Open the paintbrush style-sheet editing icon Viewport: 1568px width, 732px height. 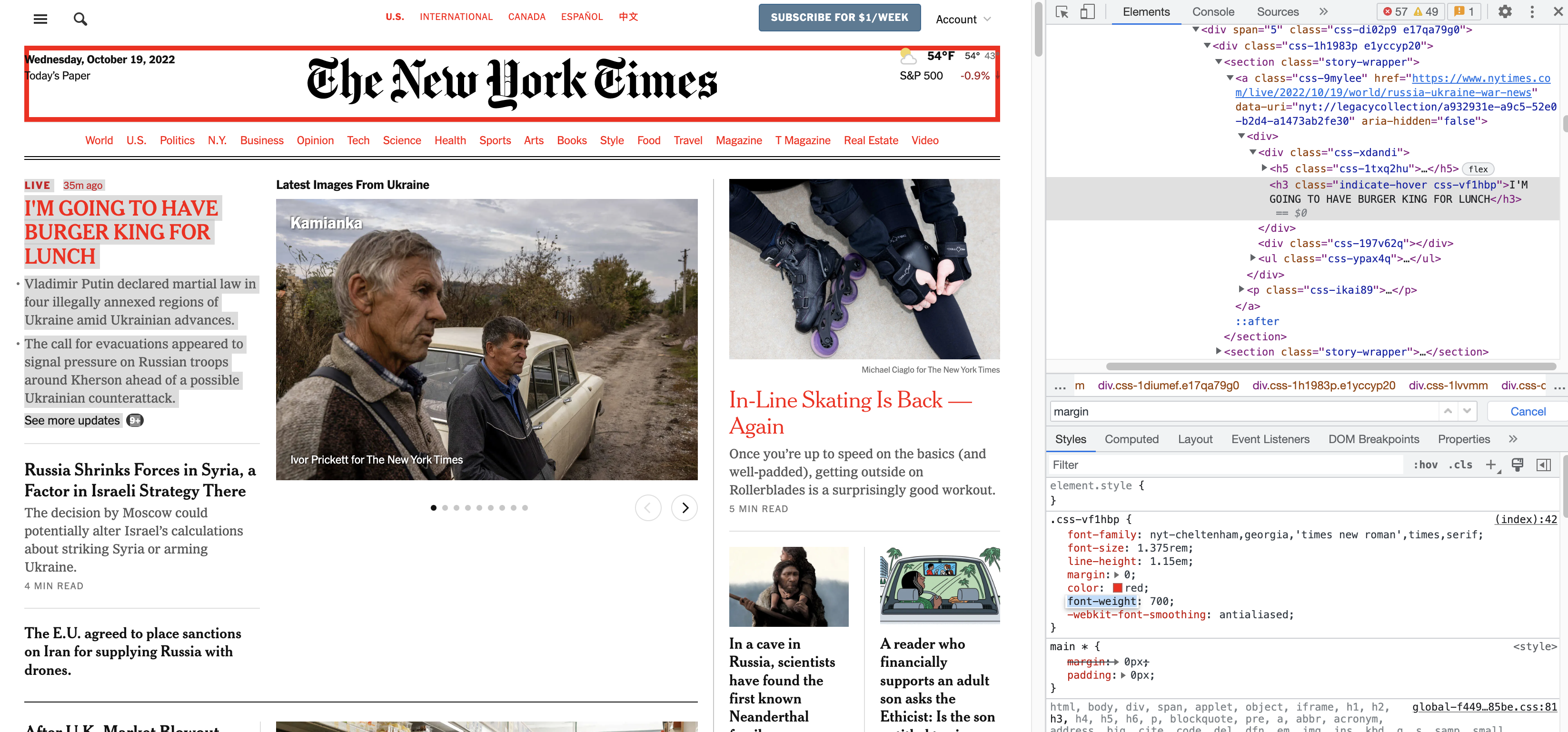pyautogui.click(x=1518, y=465)
